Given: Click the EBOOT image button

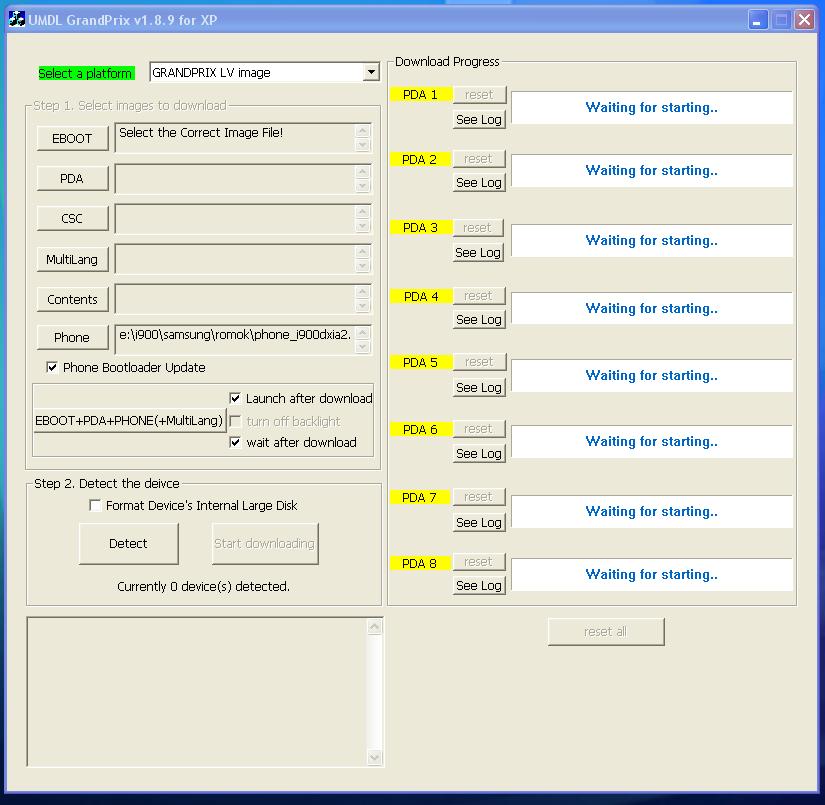Looking at the screenshot, I should click(x=72, y=138).
